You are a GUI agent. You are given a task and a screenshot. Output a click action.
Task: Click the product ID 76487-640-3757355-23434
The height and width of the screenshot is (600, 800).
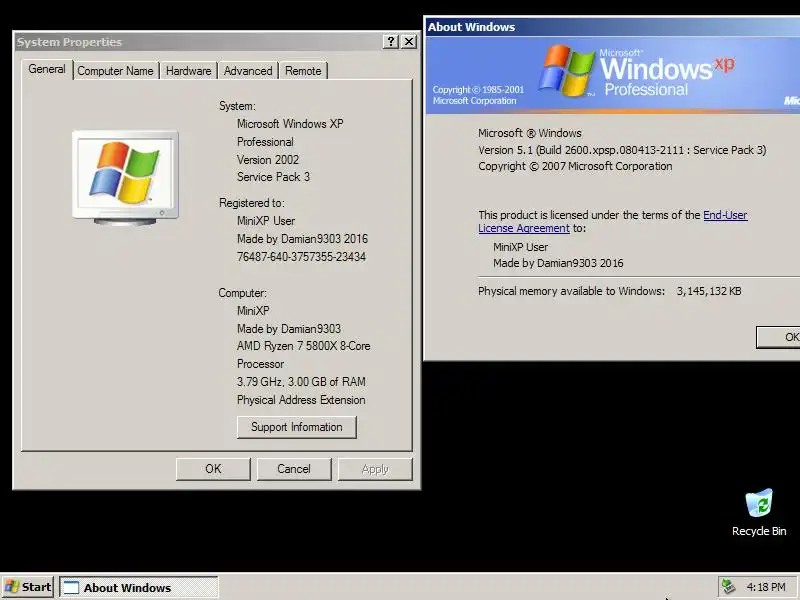click(x=301, y=257)
